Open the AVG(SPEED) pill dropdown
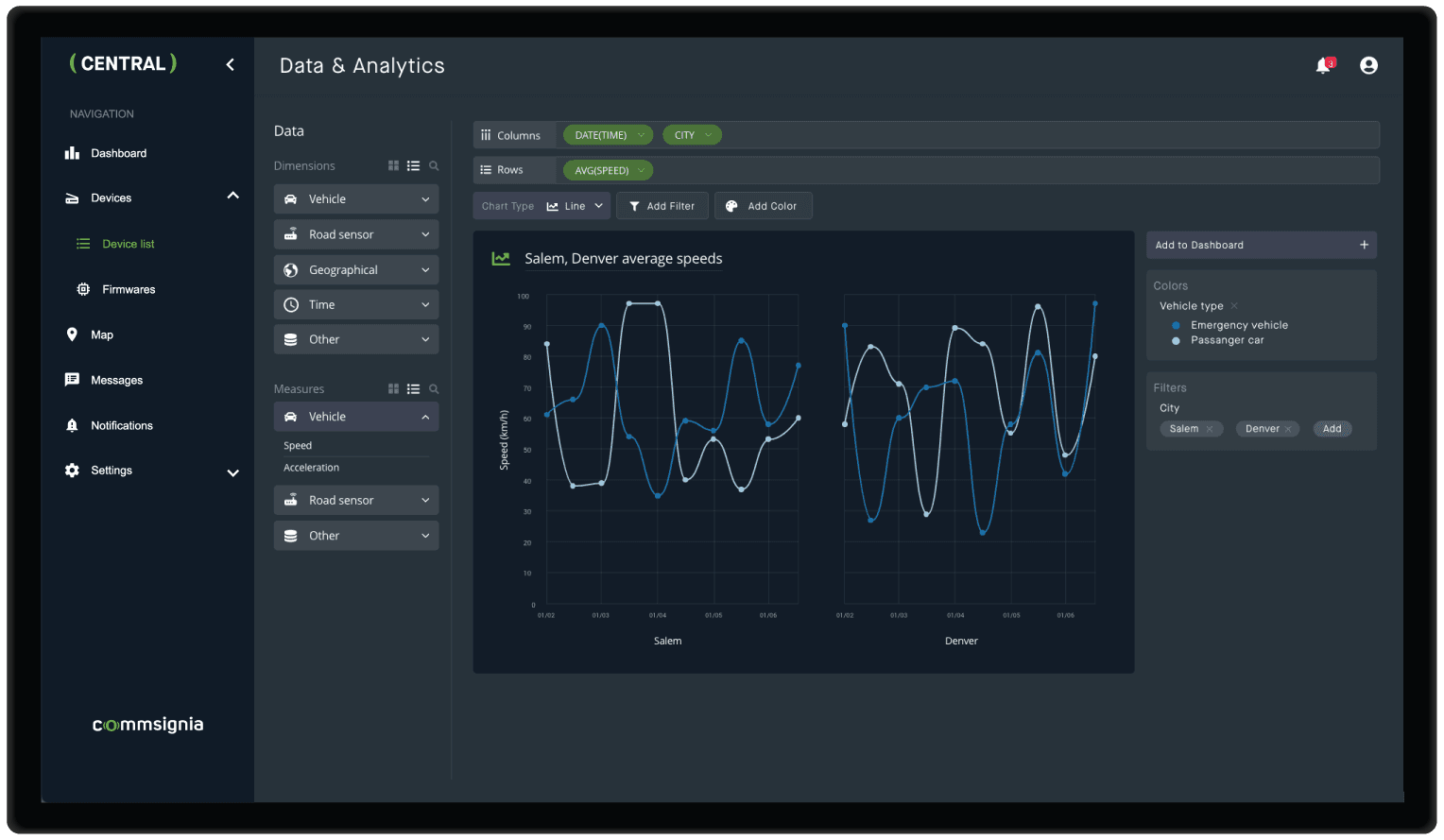The height and width of the screenshot is (840, 1444). tap(641, 171)
